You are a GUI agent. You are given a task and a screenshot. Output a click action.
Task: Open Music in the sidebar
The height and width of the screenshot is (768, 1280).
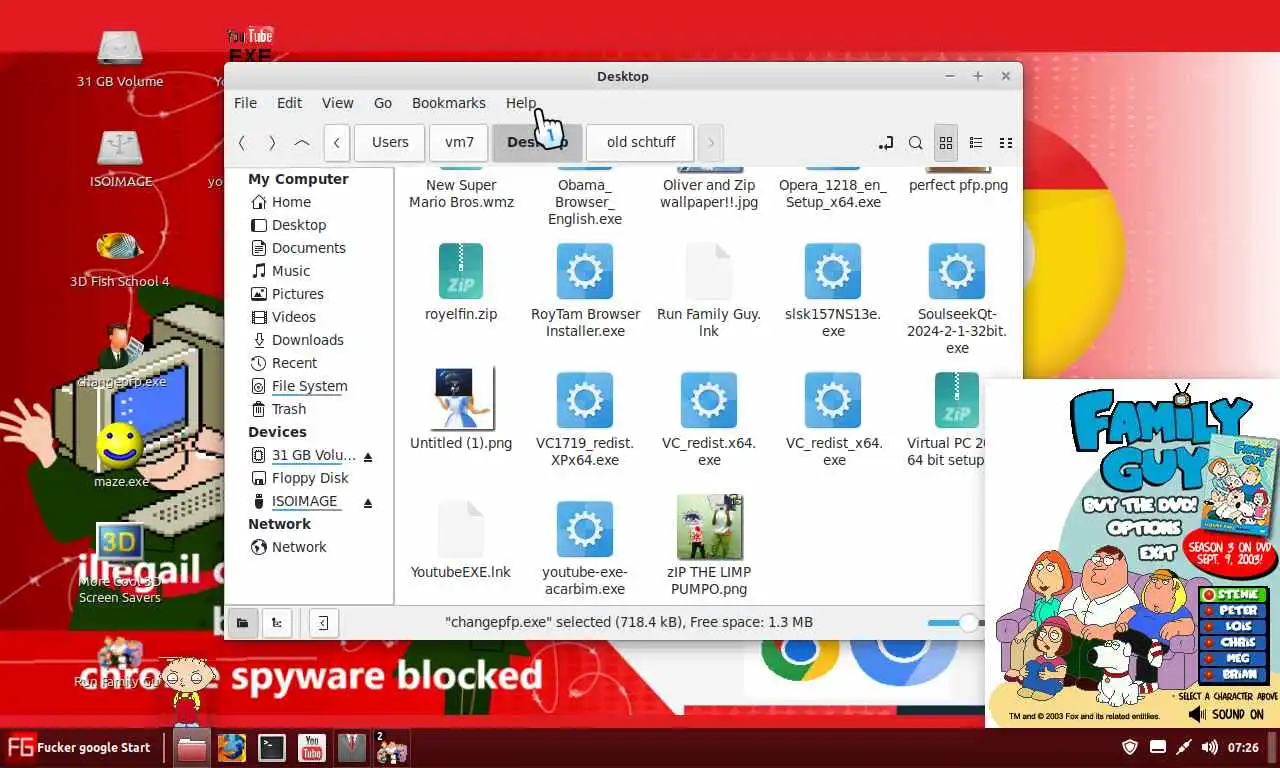pos(291,271)
